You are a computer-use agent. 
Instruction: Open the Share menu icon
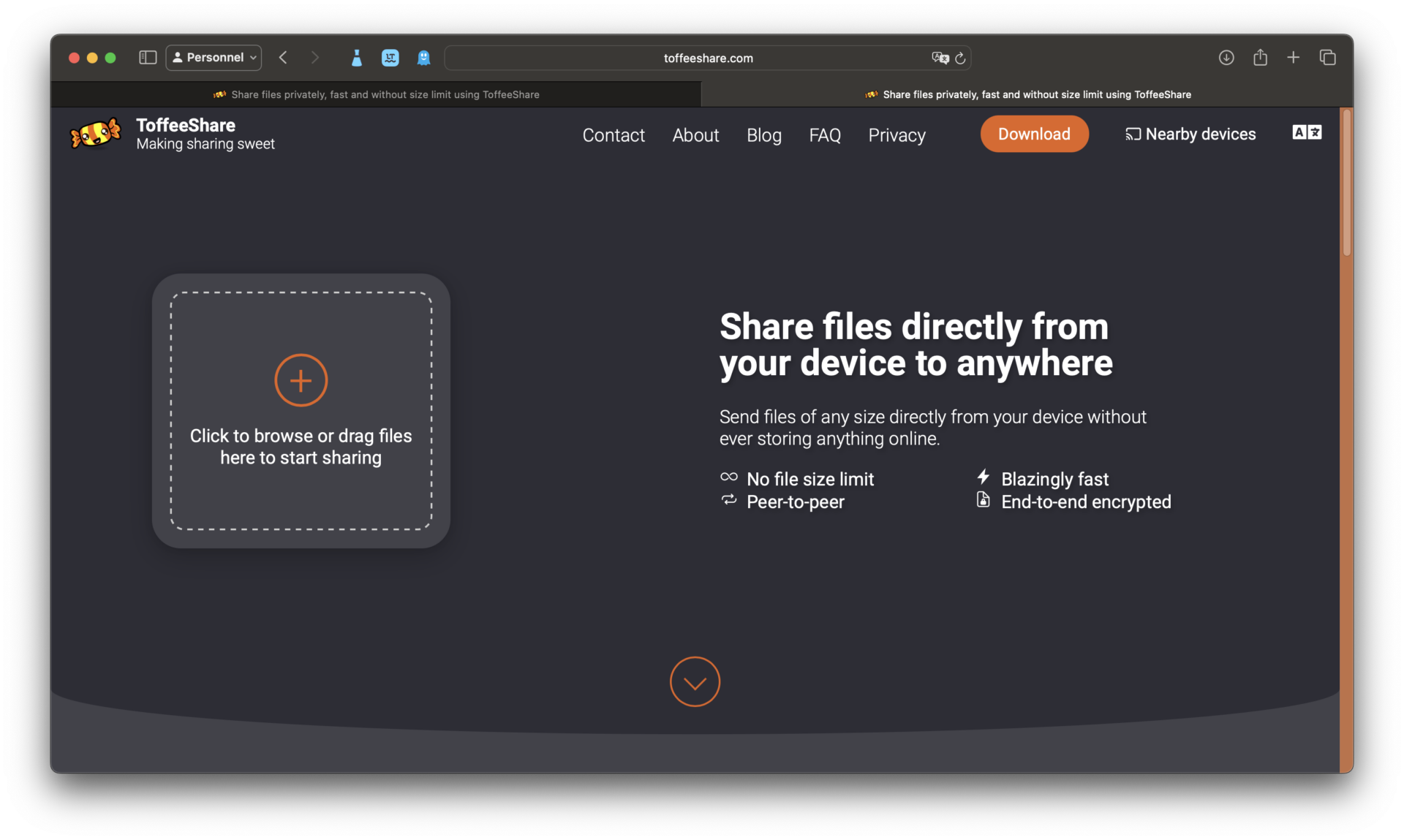(1260, 57)
